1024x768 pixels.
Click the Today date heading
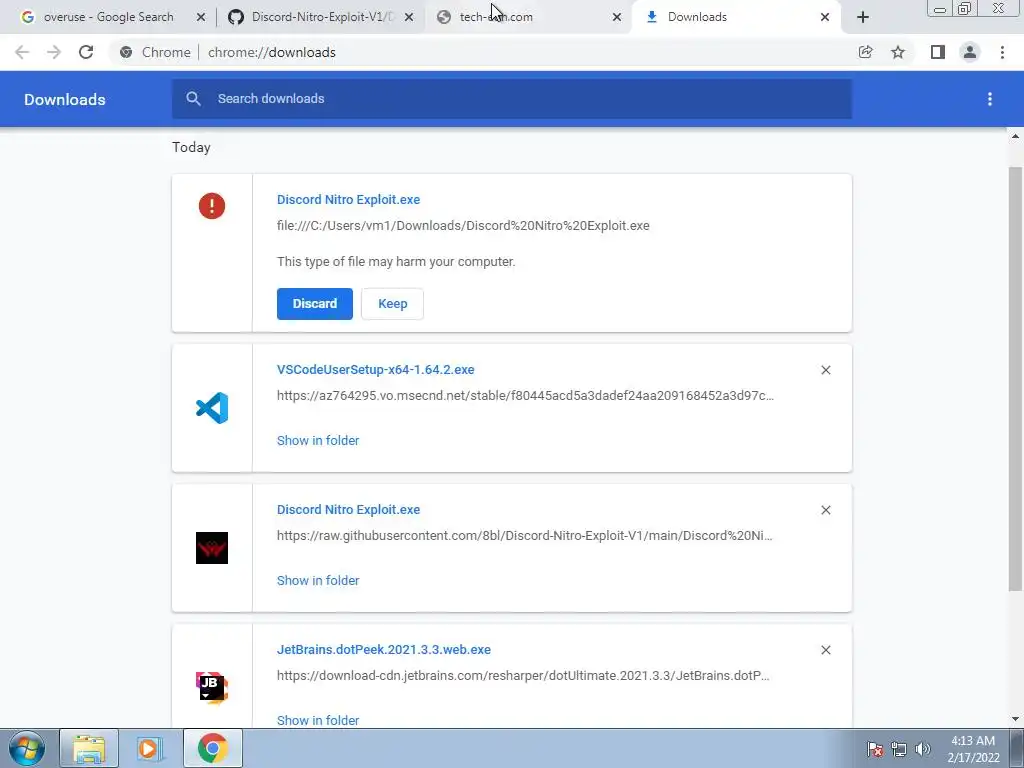[x=191, y=148]
